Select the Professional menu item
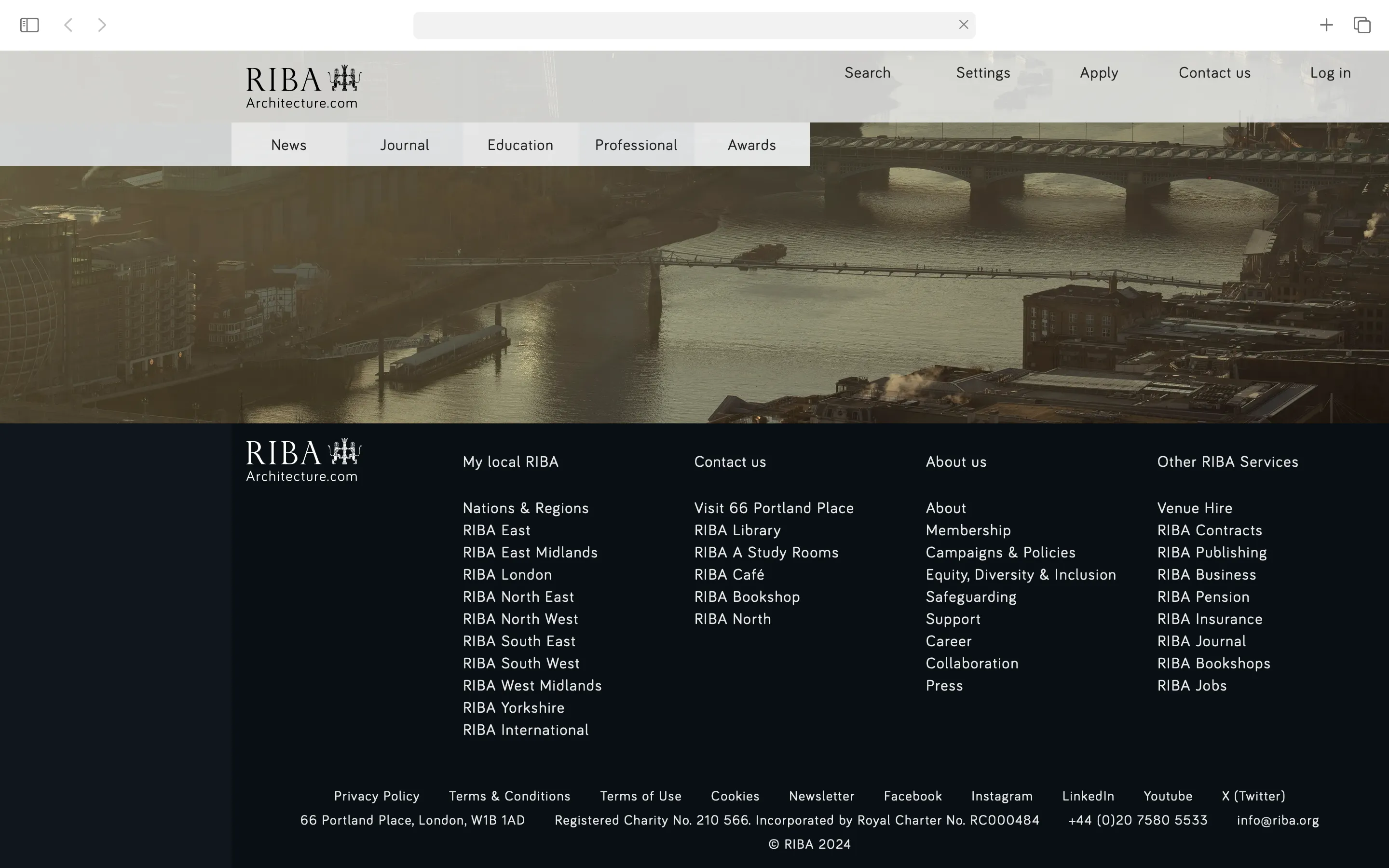 pos(636,145)
